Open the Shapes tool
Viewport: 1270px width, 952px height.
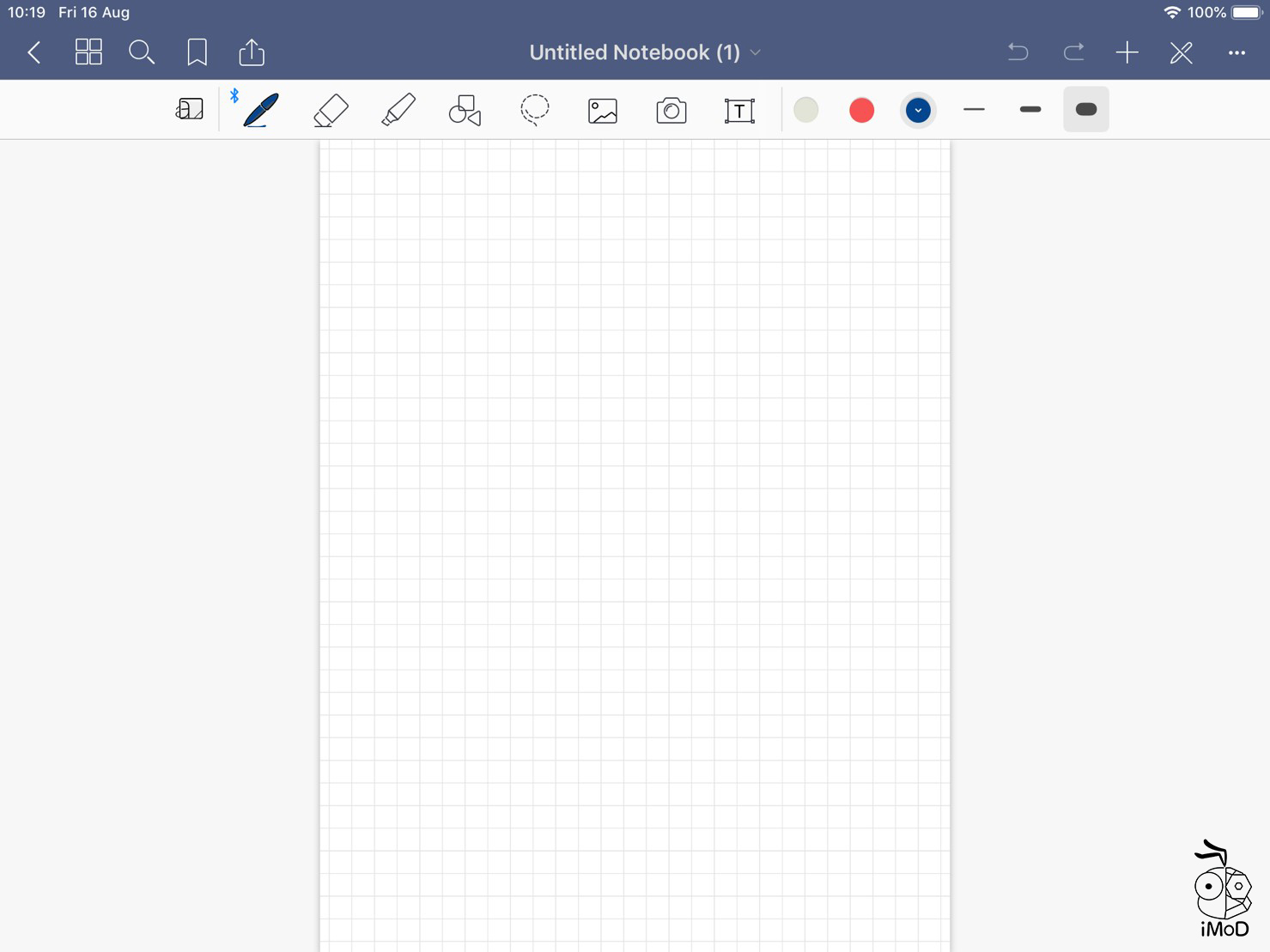pyautogui.click(x=465, y=109)
